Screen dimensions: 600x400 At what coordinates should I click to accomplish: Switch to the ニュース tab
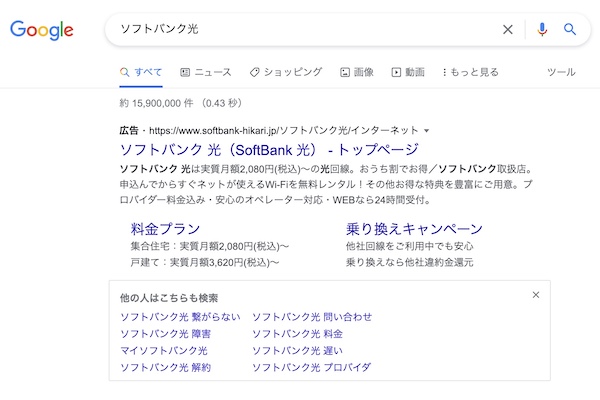tap(206, 72)
